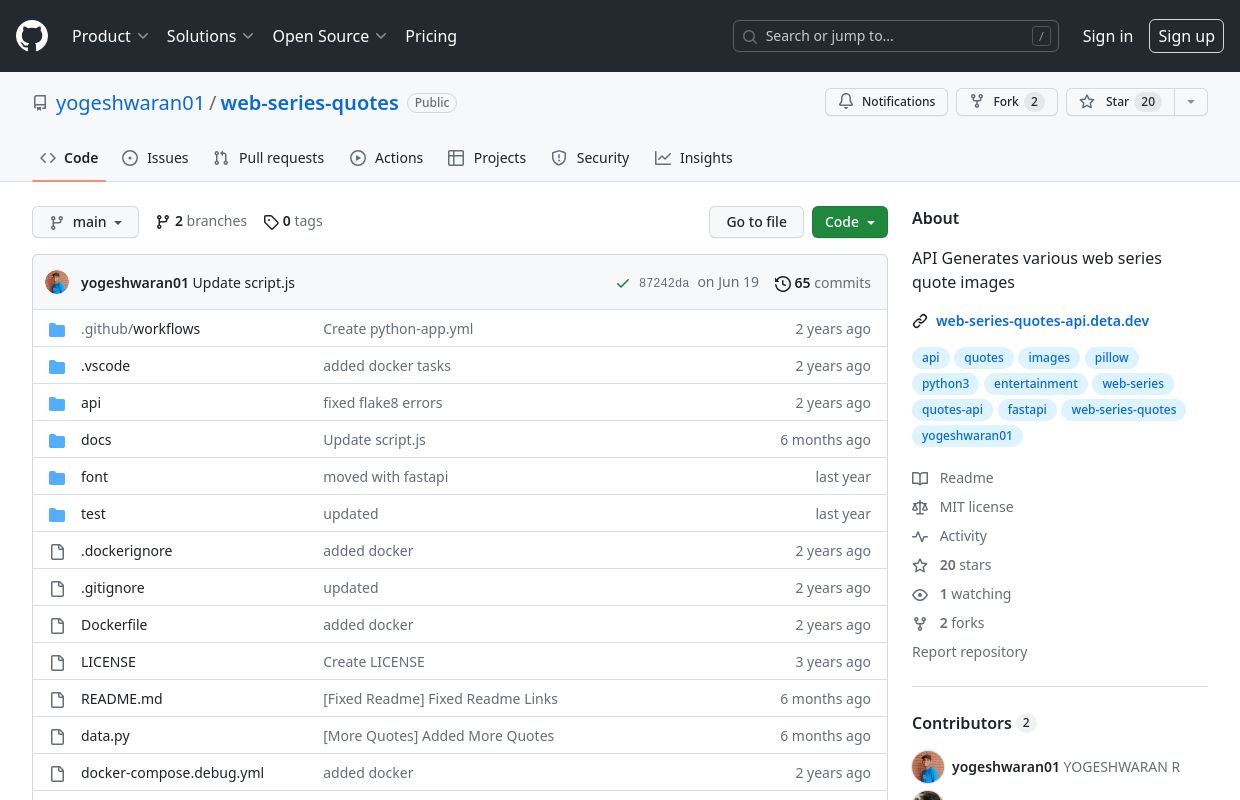Open the .github/workflows folder
The image size is (1240, 800).
click(140, 329)
